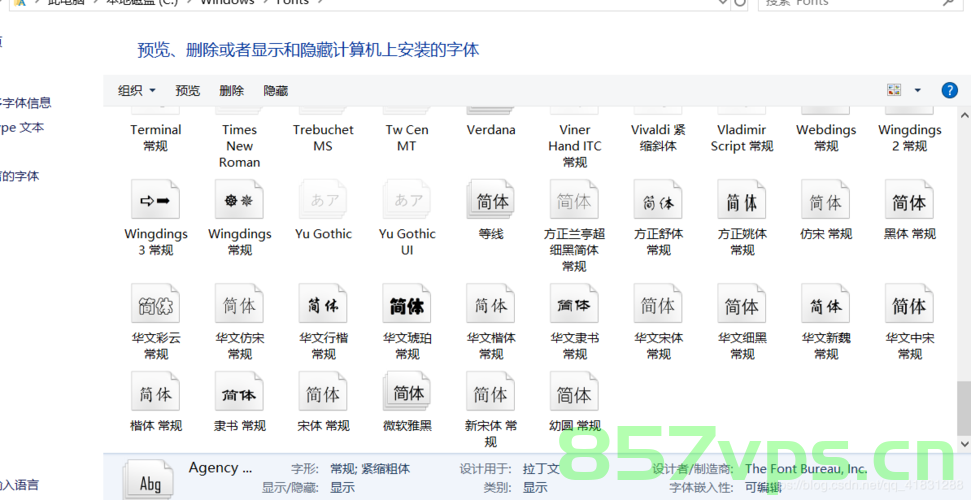Select the 方正舒体 font icon
The width and height of the screenshot is (971, 500).
tap(658, 200)
